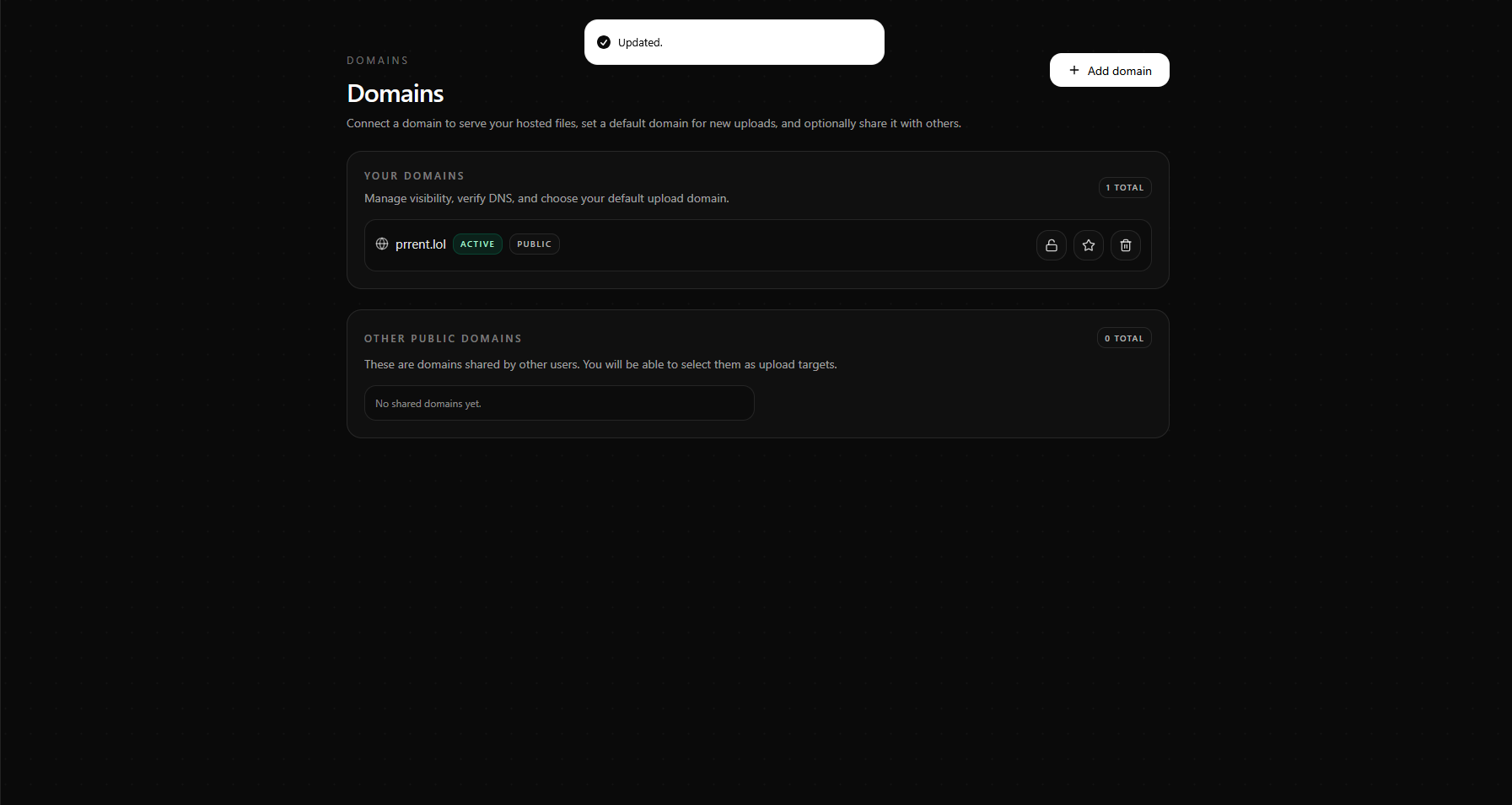Toggle prrent.lol visibility with the lock icon
This screenshot has height=805, width=1512.
pos(1051,245)
